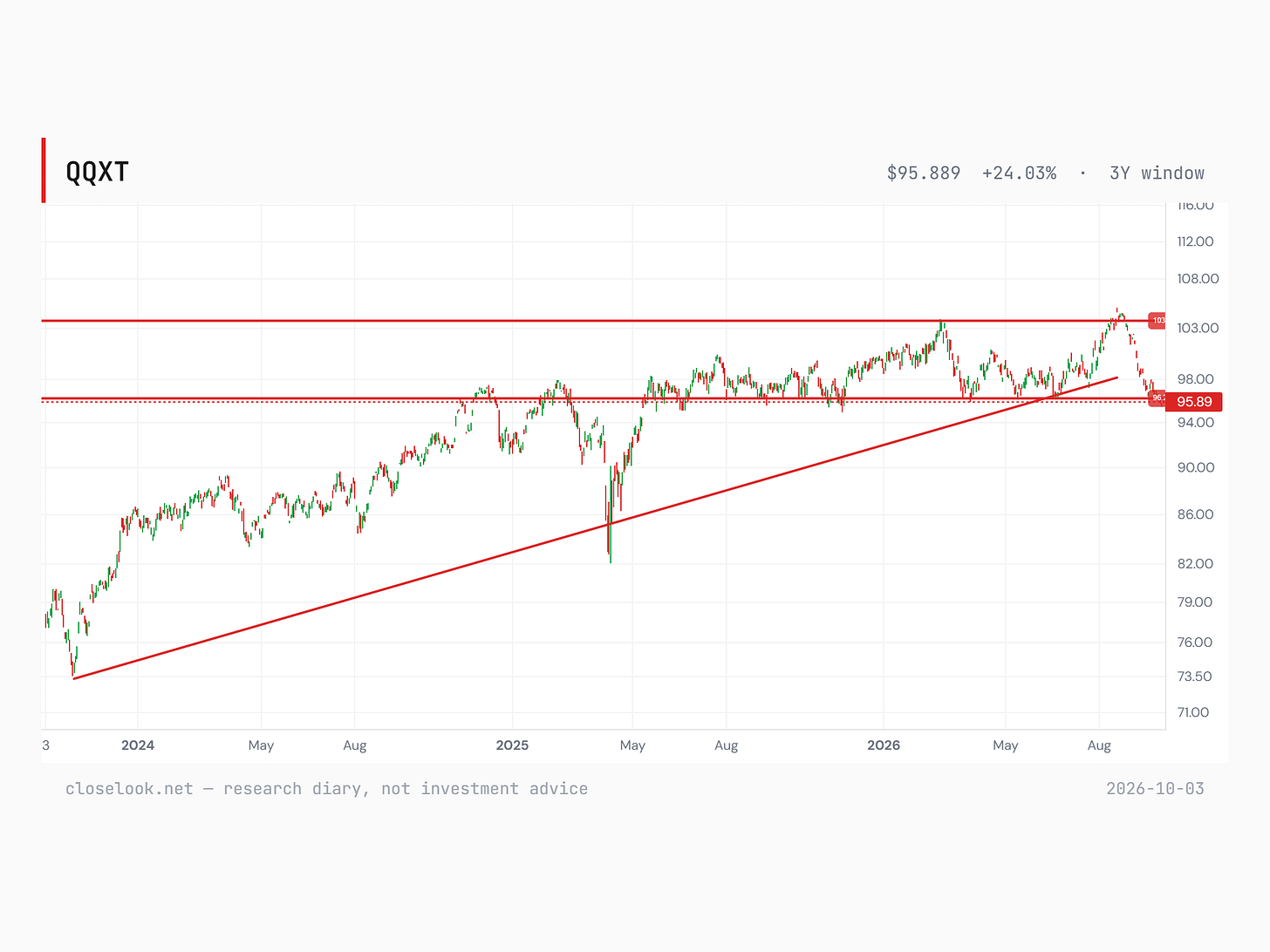The height and width of the screenshot is (952, 1270).
Task: Click the 90.00 price axis label
Action: [1195, 467]
